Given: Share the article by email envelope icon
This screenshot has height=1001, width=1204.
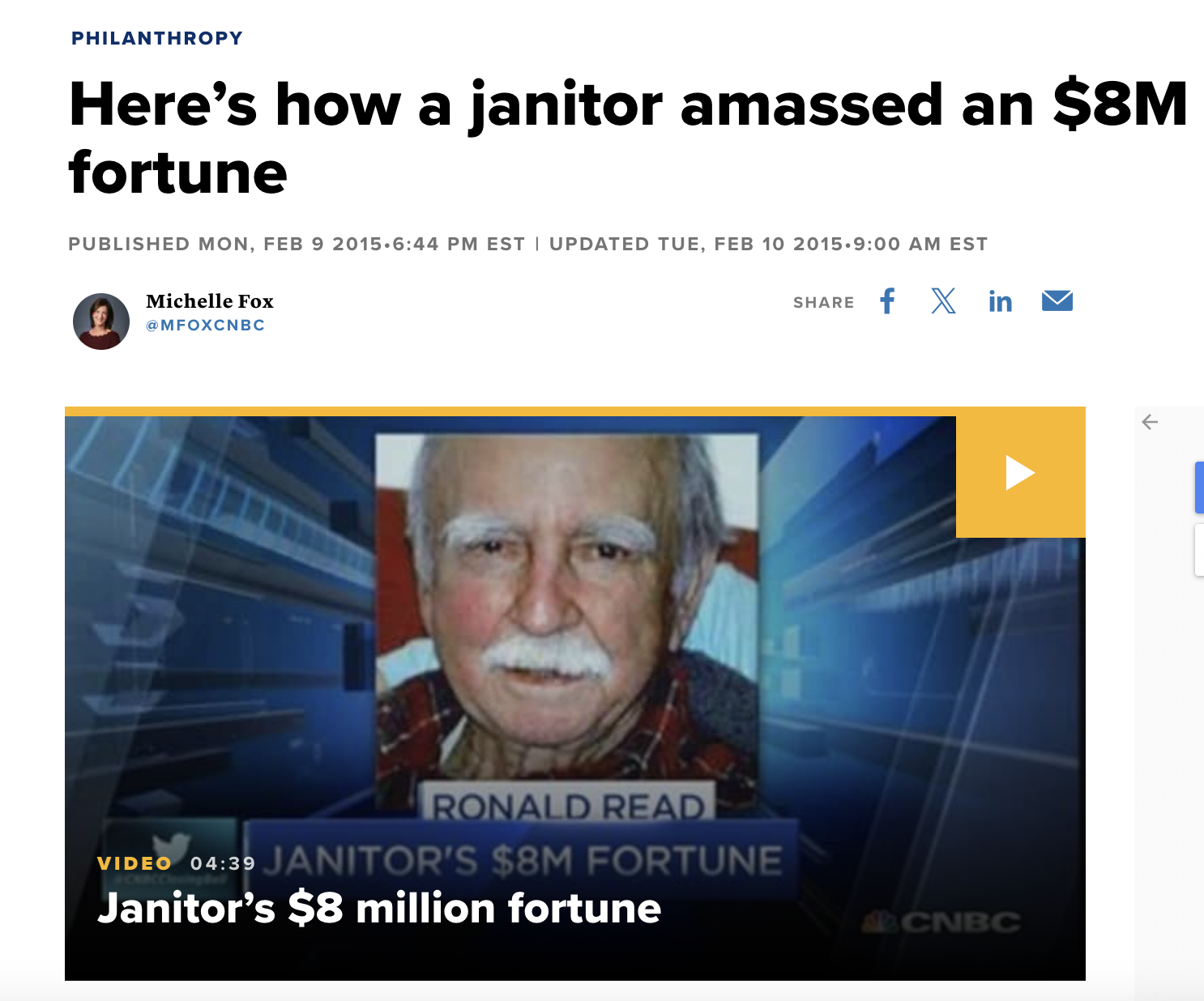Looking at the screenshot, I should (x=1057, y=301).
